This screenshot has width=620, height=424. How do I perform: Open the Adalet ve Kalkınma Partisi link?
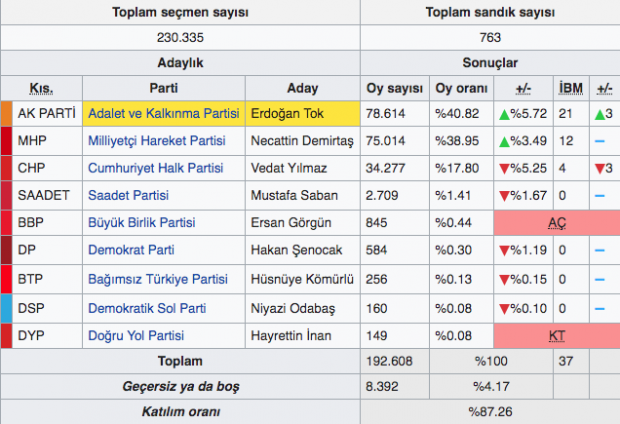pyautogui.click(x=164, y=114)
